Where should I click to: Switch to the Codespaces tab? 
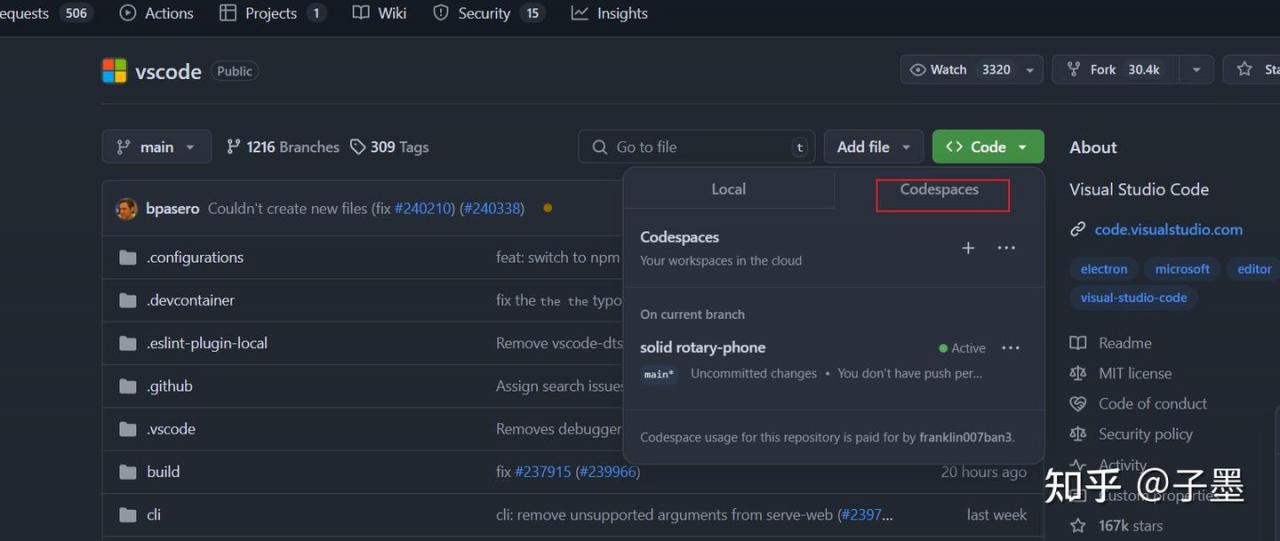(939, 189)
